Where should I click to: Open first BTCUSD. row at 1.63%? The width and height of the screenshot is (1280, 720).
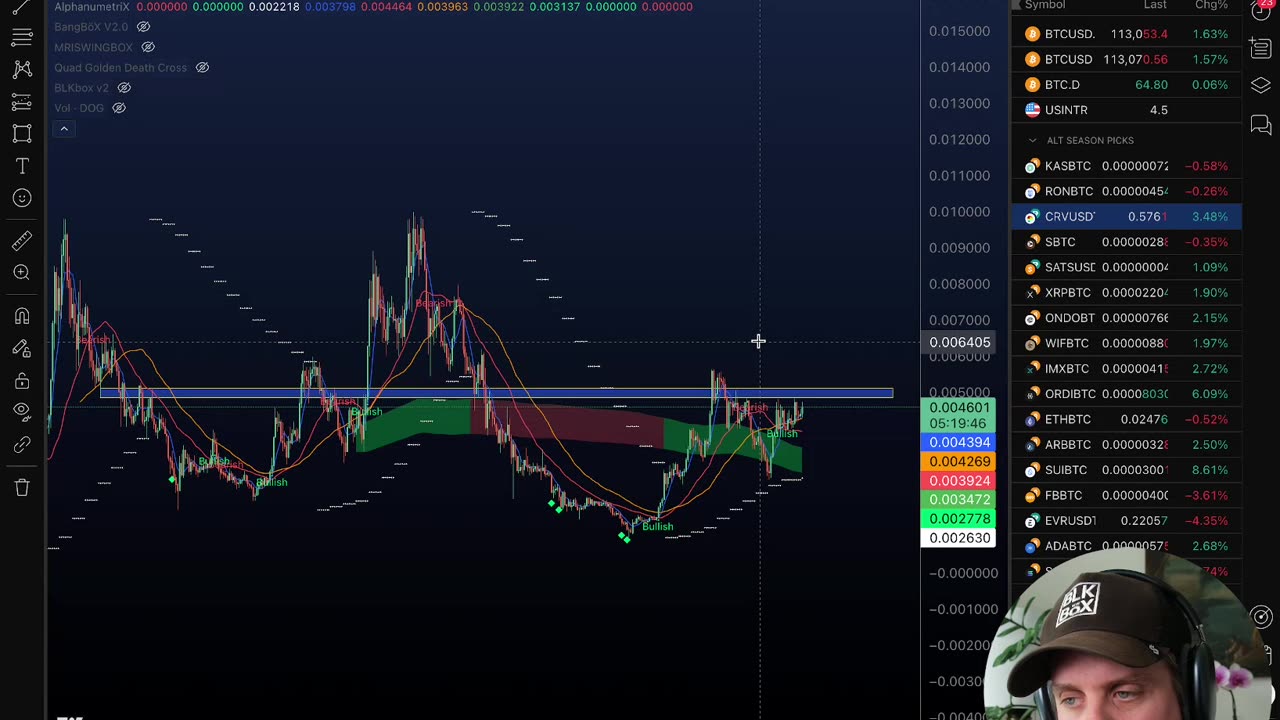coord(1127,34)
